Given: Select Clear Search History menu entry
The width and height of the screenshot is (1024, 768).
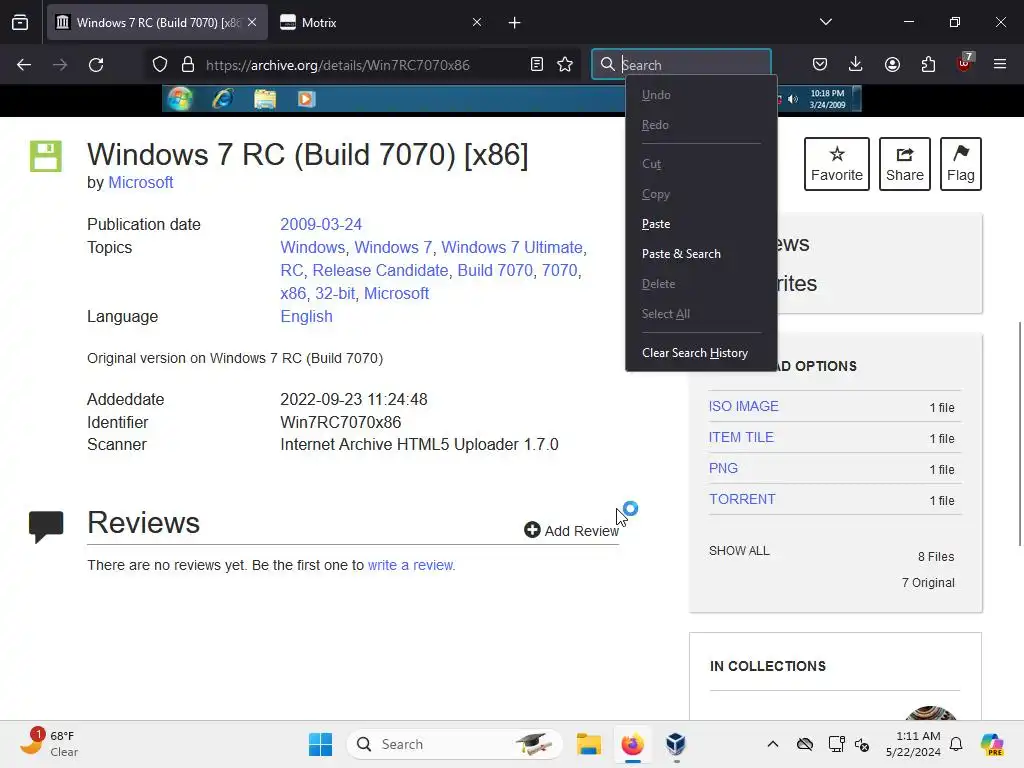Looking at the screenshot, I should click(x=701, y=353).
